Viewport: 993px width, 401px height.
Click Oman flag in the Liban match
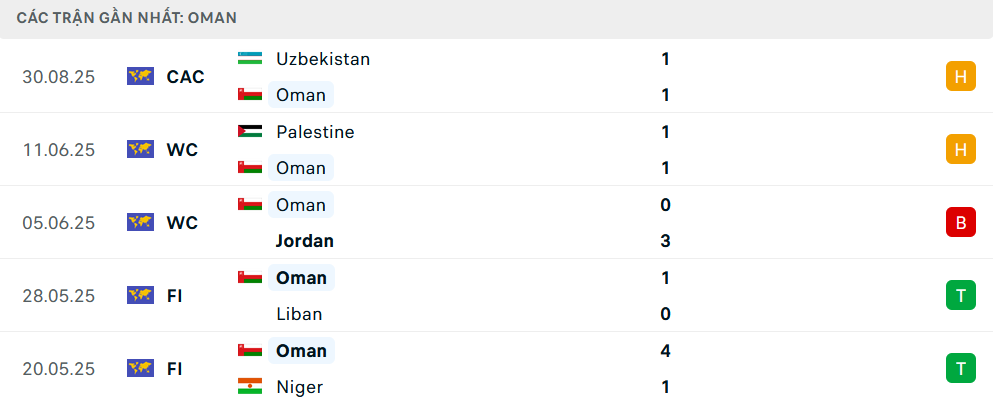(250, 278)
